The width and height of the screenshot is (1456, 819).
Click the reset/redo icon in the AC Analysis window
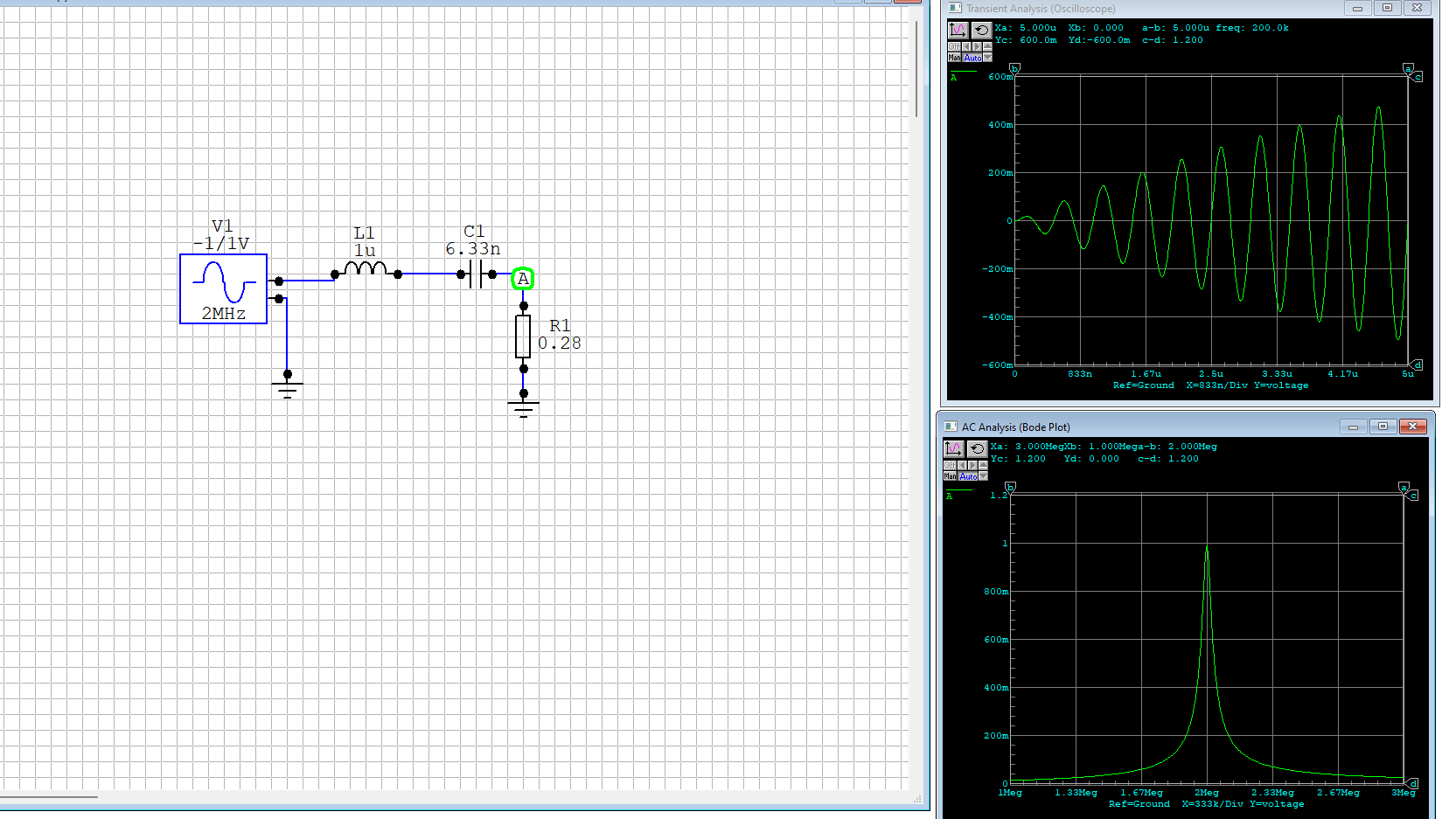tap(978, 449)
